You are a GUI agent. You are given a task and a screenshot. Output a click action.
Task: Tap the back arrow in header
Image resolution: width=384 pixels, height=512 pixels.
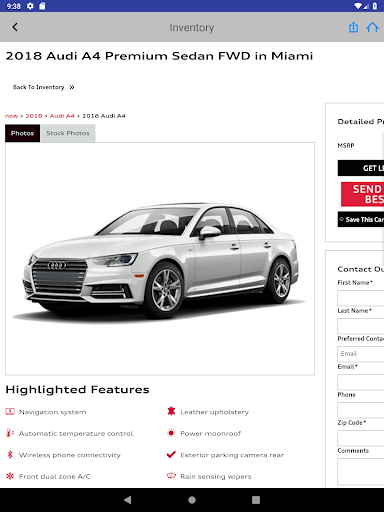coord(15,27)
